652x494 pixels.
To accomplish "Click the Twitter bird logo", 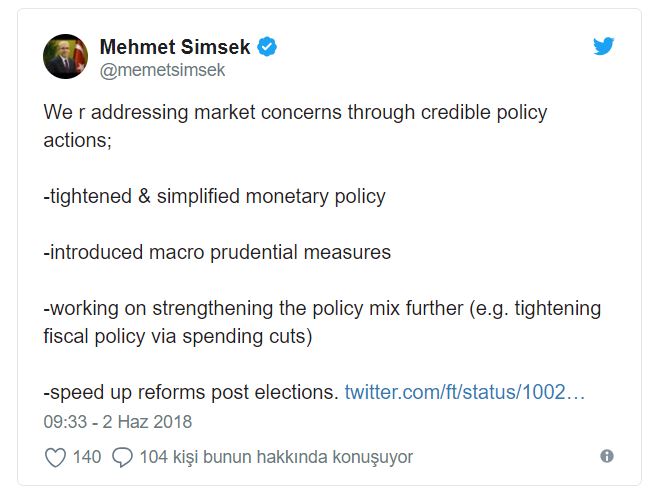I will point(603,46).
